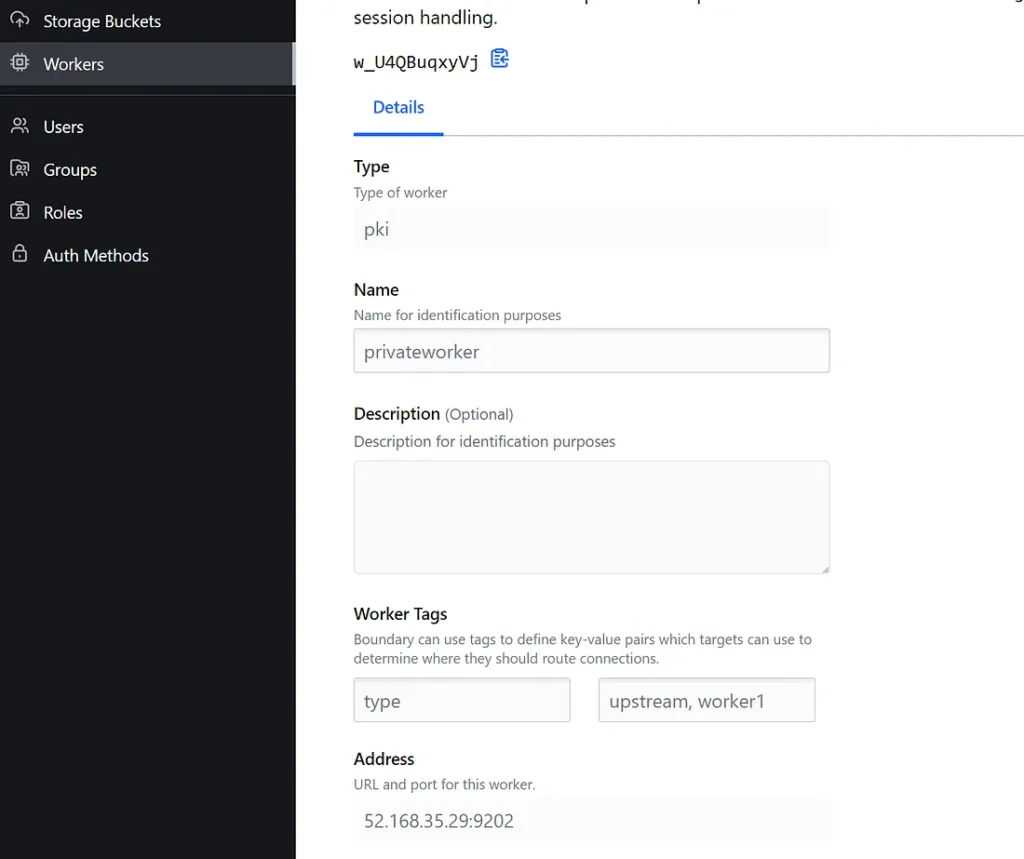Click the Roles badge icon

coord(19,212)
